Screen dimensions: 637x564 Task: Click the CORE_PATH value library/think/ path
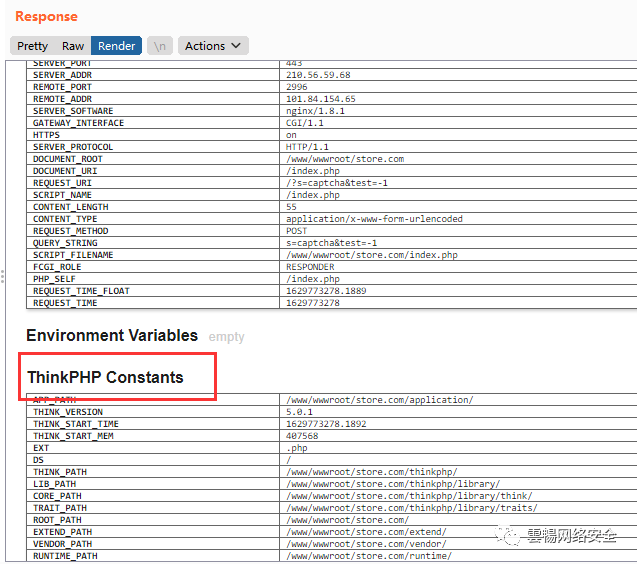tap(409, 496)
